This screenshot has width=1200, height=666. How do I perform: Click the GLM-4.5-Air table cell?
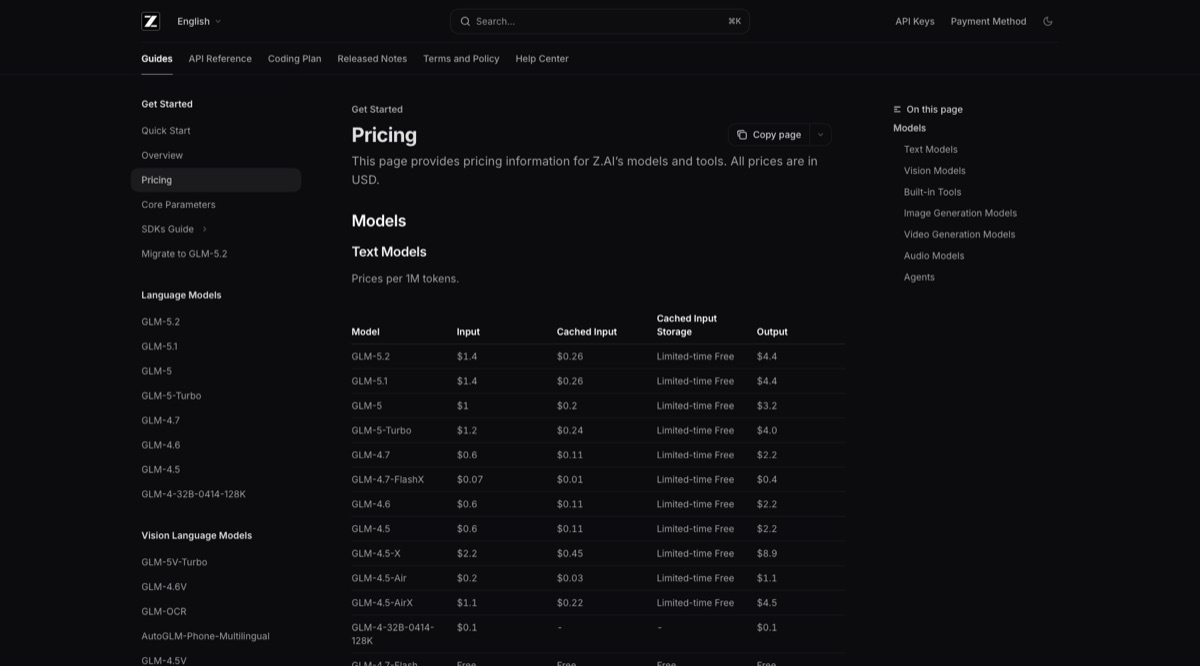coord(379,578)
